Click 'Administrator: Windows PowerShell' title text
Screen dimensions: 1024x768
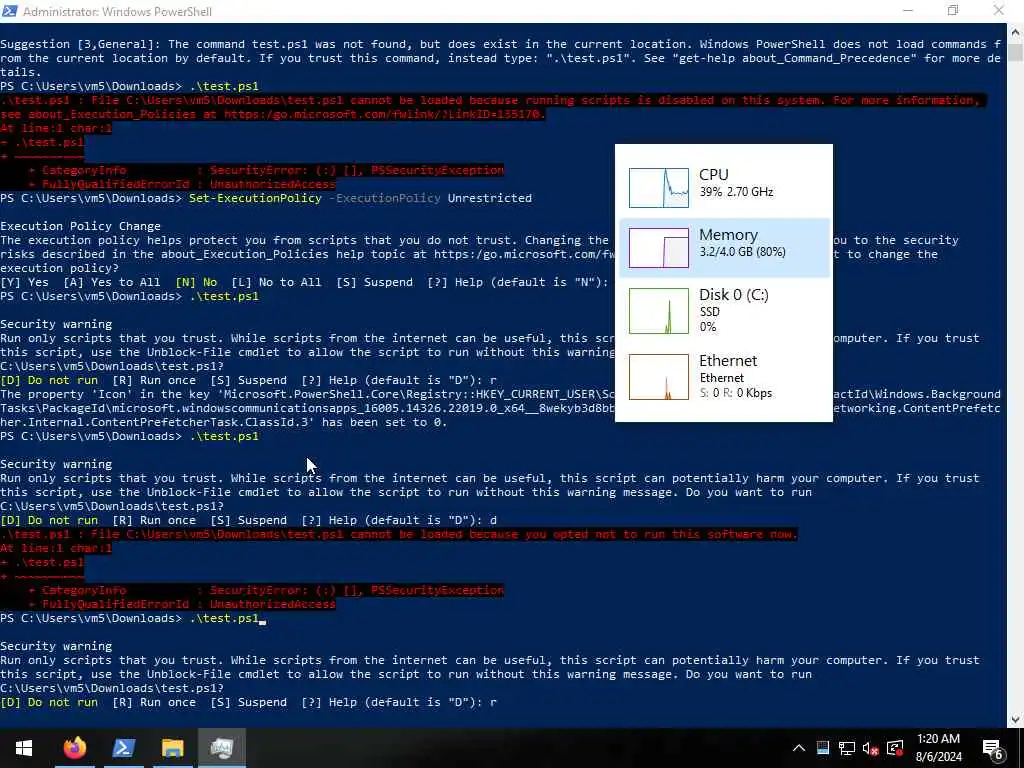[118, 12]
